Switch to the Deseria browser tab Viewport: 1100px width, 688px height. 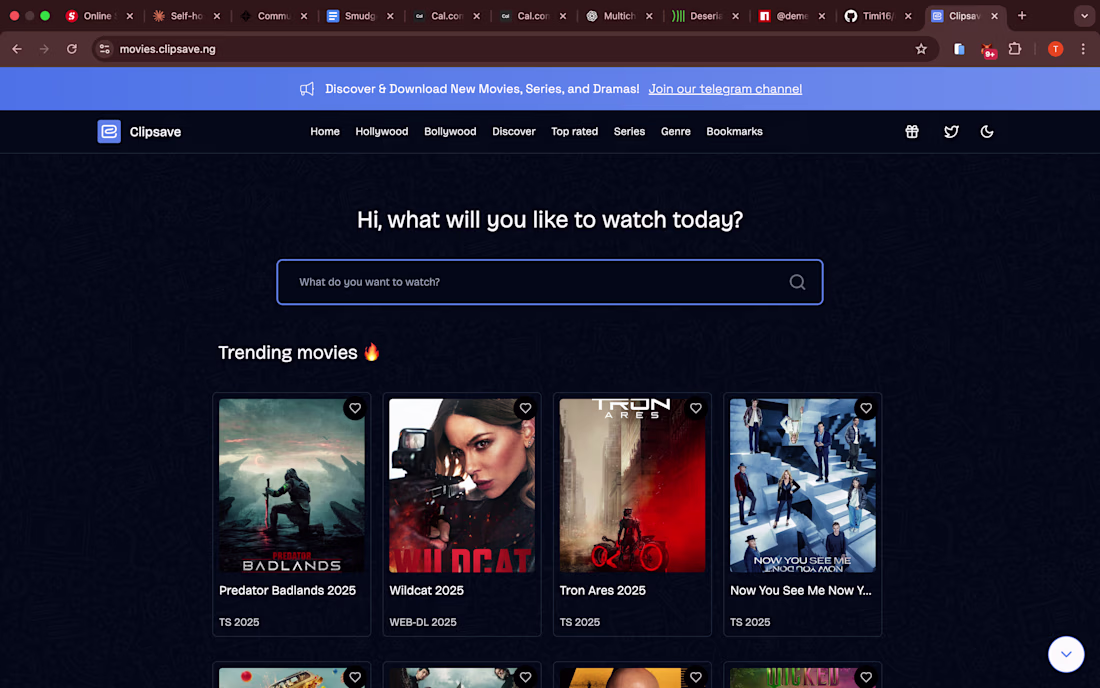click(705, 15)
